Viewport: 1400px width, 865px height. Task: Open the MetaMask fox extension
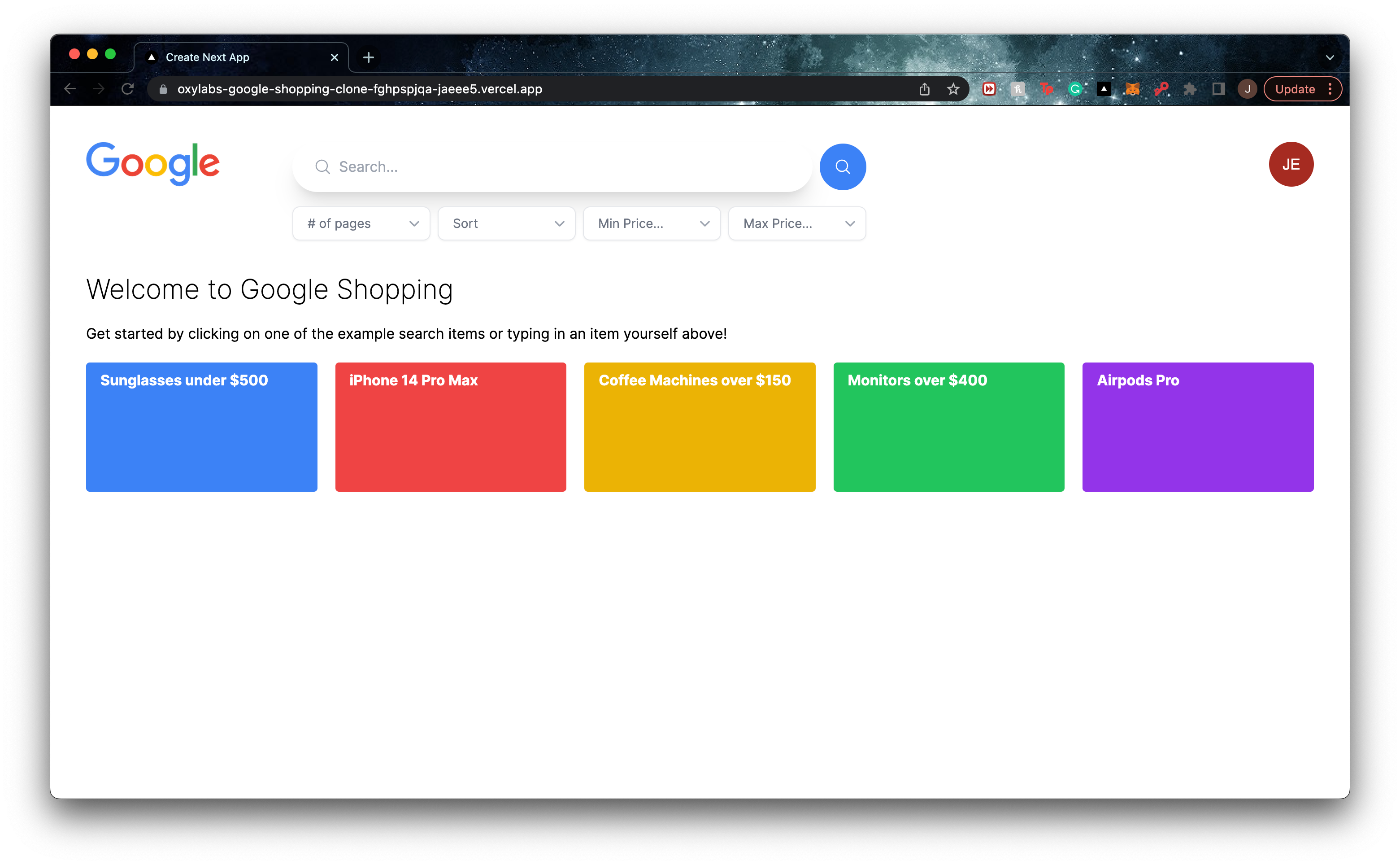(x=1132, y=89)
